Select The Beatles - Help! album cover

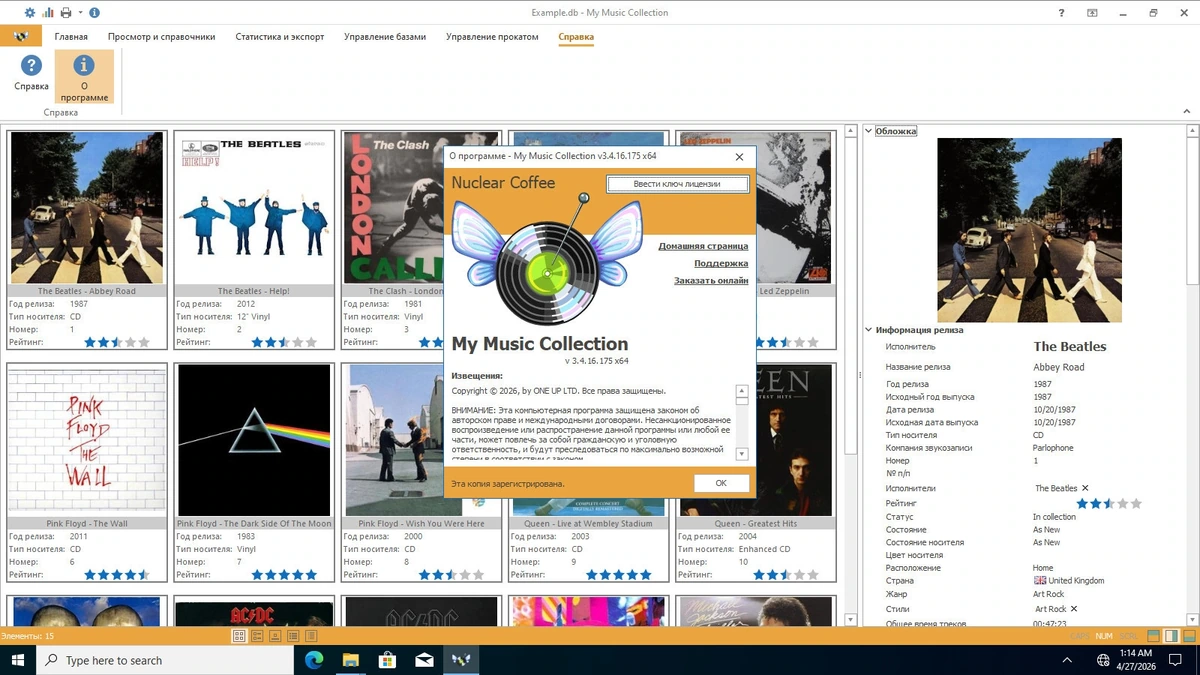tap(254, 208)
